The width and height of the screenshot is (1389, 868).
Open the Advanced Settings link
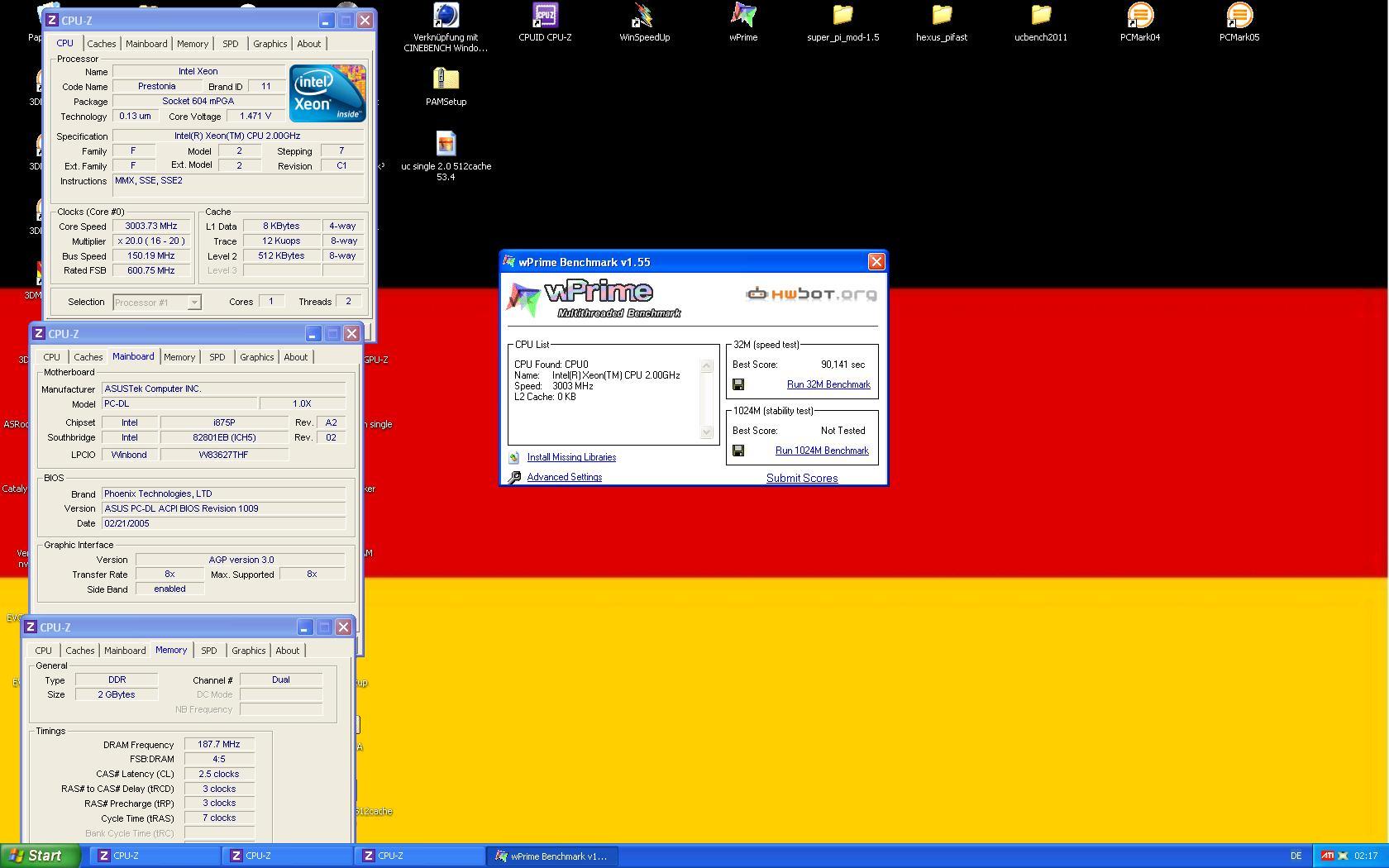click(565, 477)
